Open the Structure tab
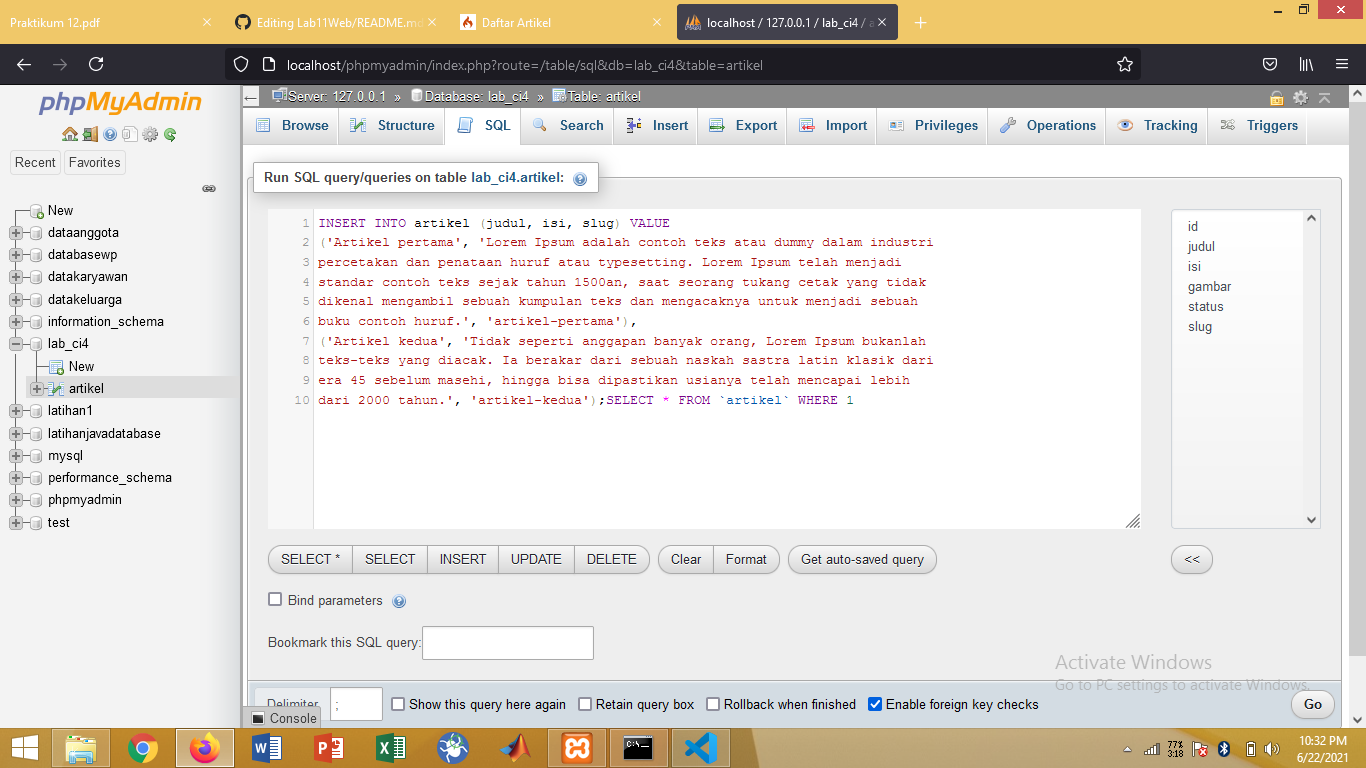Image resolution: width=1366 pixels, height=768 pixels. (x=391, y=125)
